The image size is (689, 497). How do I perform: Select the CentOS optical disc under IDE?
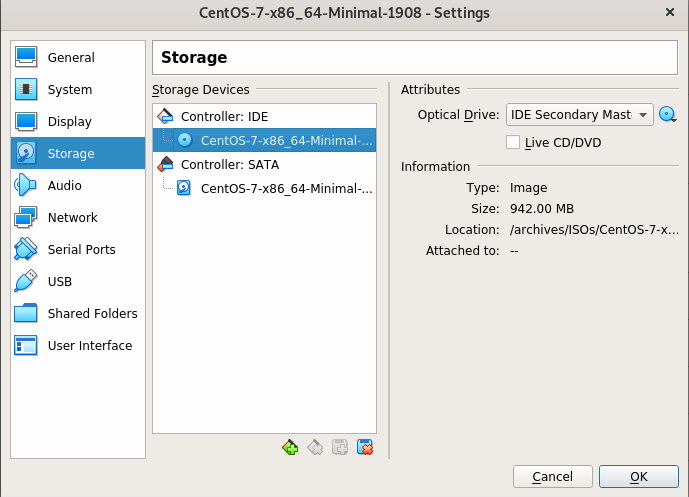265,140
